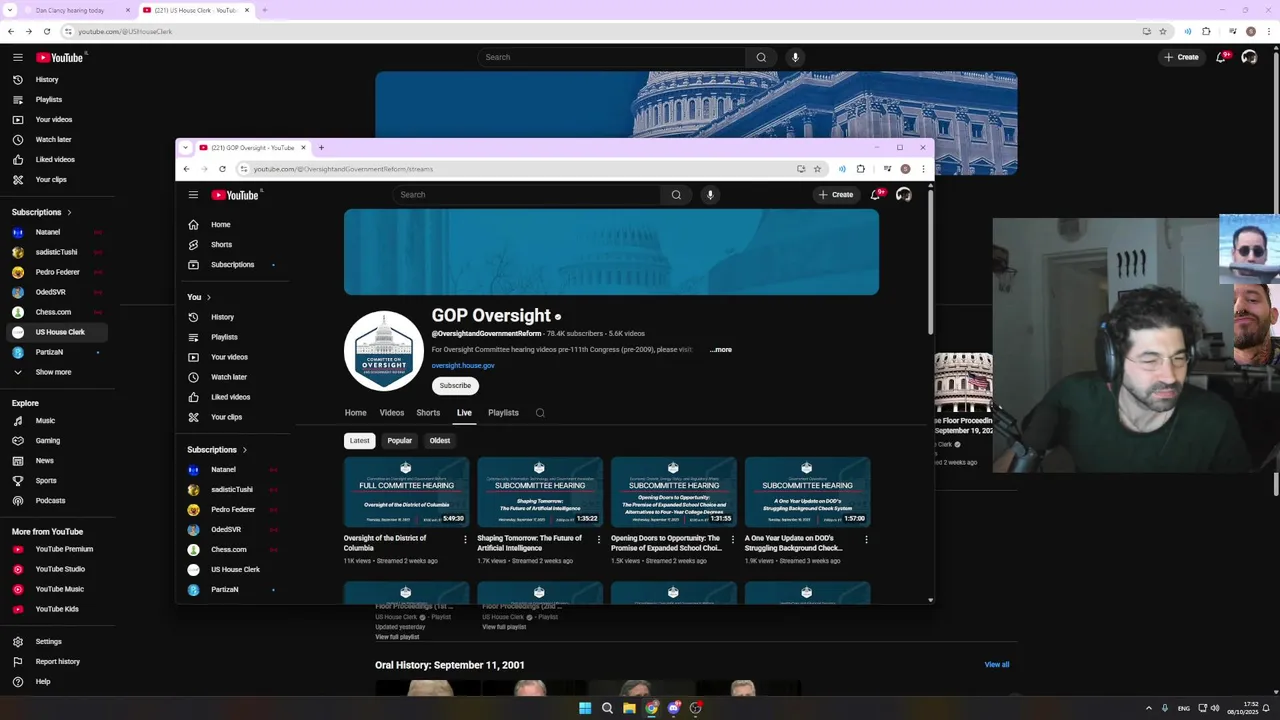Open options menu for Shaping Tomorrow video

pyautogui.click(x=599, y=539)
